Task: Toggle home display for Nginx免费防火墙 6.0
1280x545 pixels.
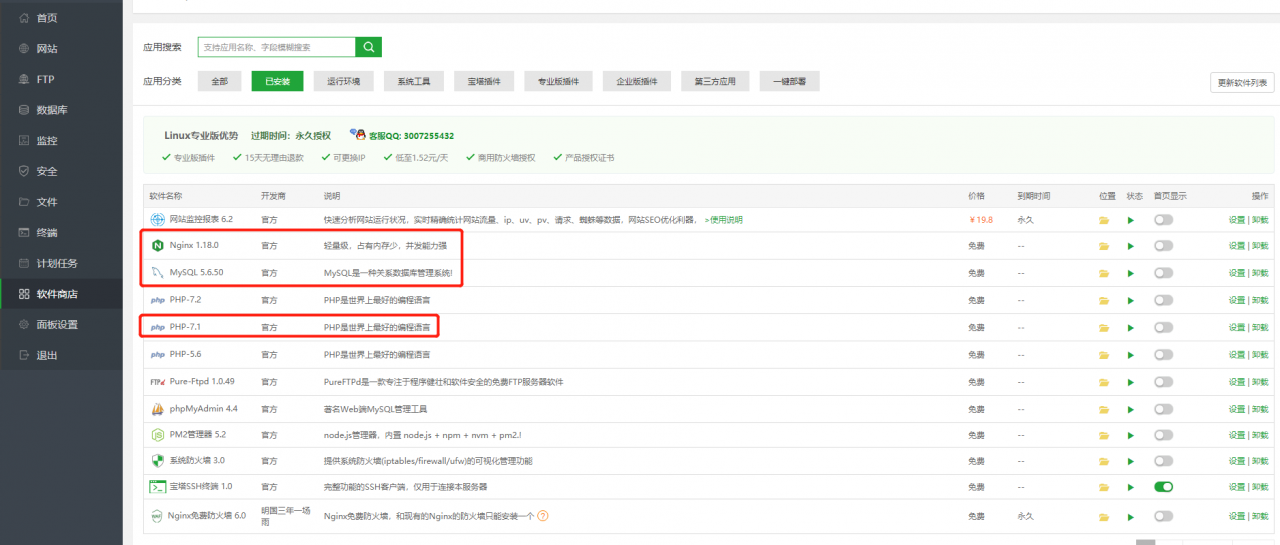Action: pyautogui.click(x=1163, y=516)
